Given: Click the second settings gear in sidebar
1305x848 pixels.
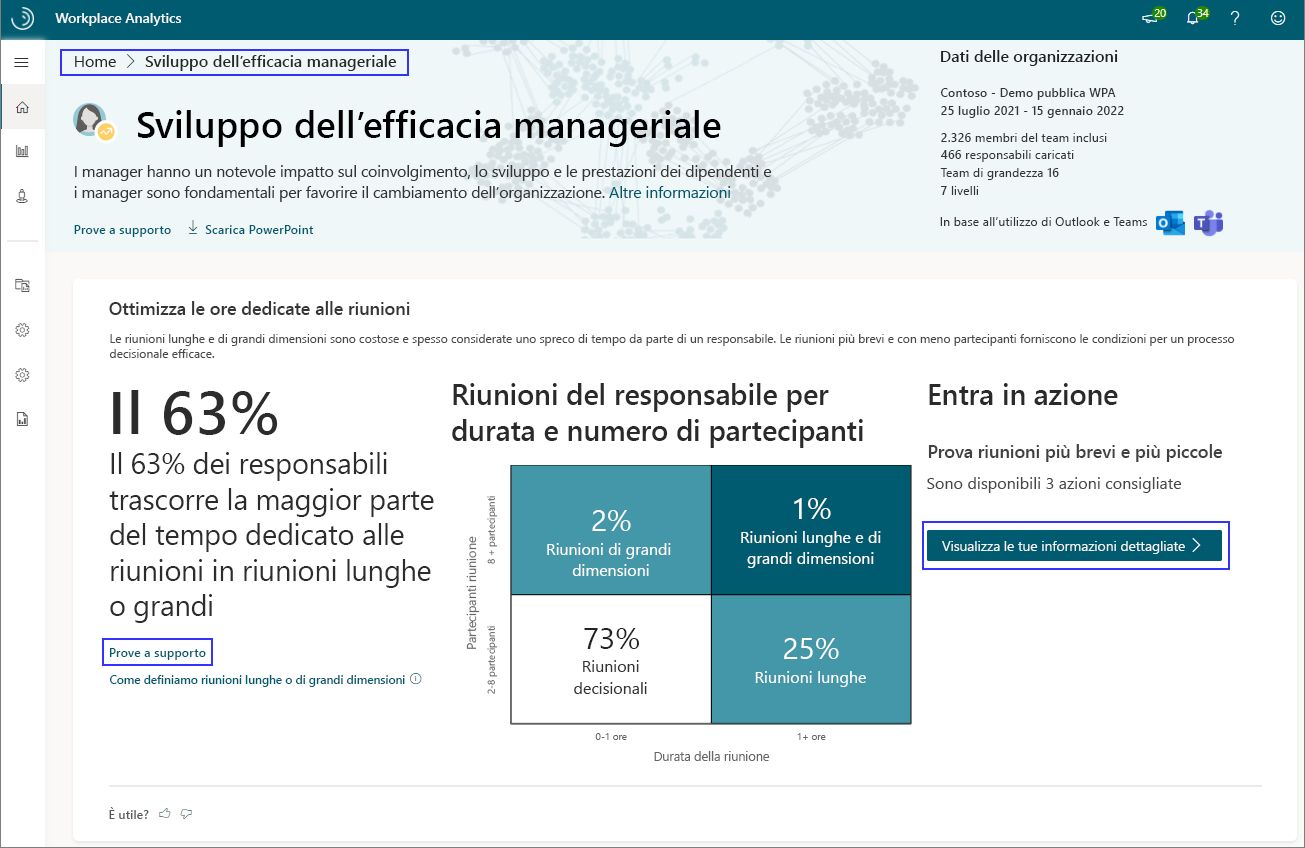Looking at the screenshot, I should pos(22,375).
